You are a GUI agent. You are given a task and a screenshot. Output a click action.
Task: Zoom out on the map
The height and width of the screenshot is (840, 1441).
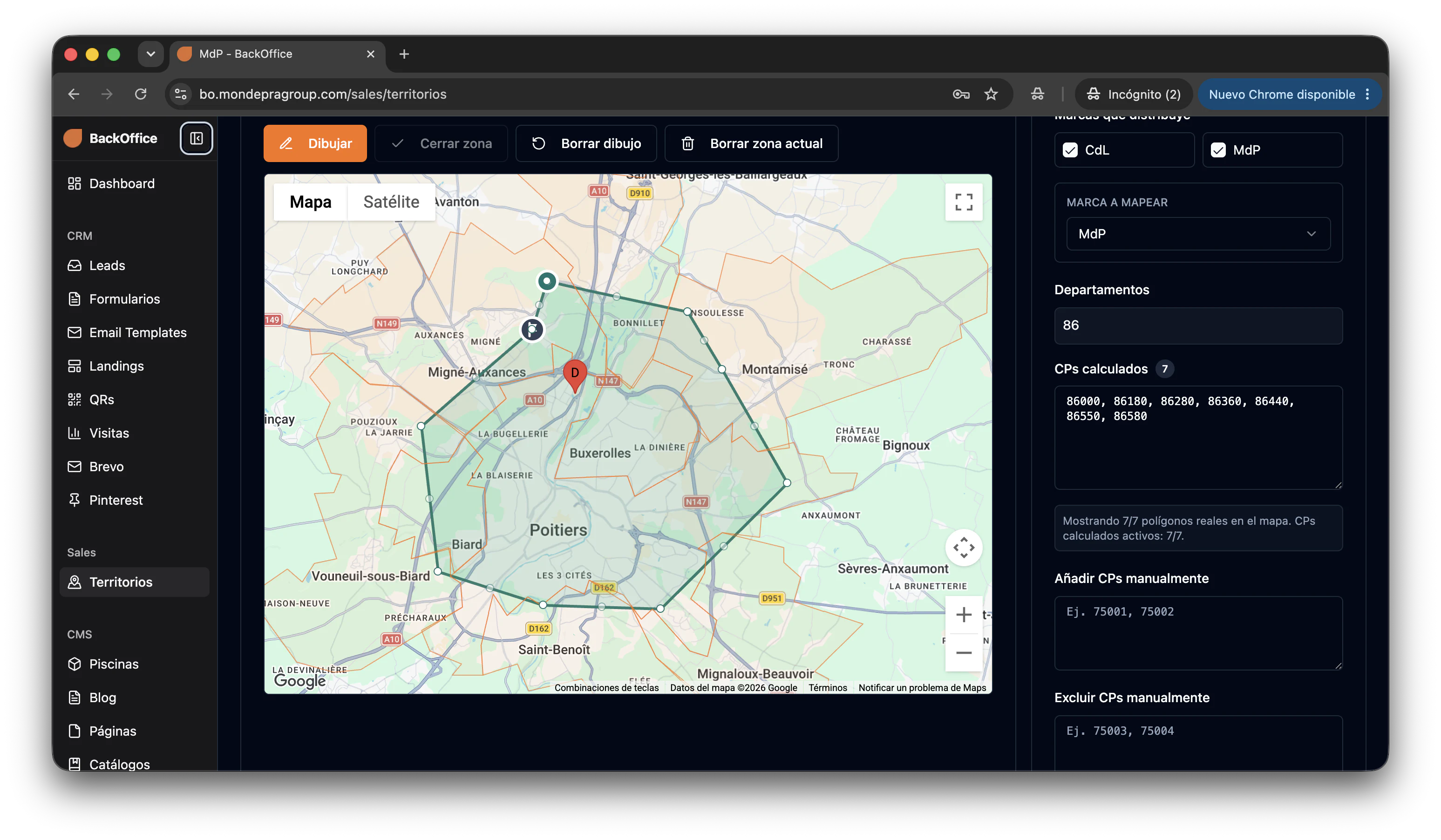[964, 652]
